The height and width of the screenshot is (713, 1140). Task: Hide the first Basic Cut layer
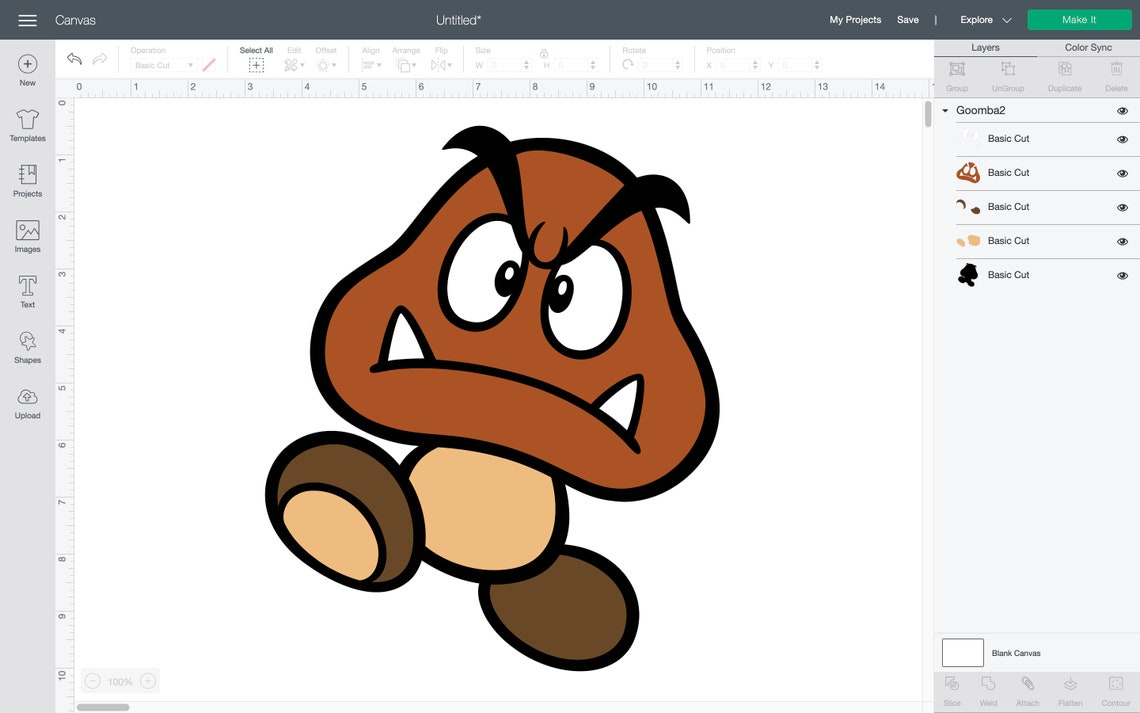point(1121,139)
